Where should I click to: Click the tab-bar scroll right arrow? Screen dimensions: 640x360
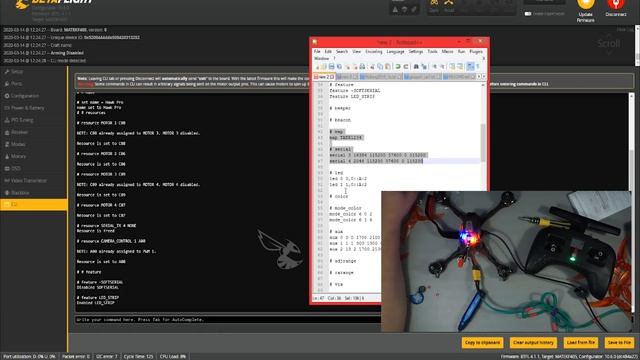[484, 77]
